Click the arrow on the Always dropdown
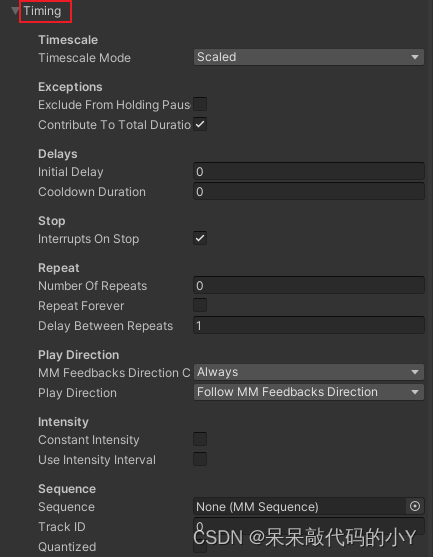Screen dimensions: 433x557 click(x=415, y=372)
